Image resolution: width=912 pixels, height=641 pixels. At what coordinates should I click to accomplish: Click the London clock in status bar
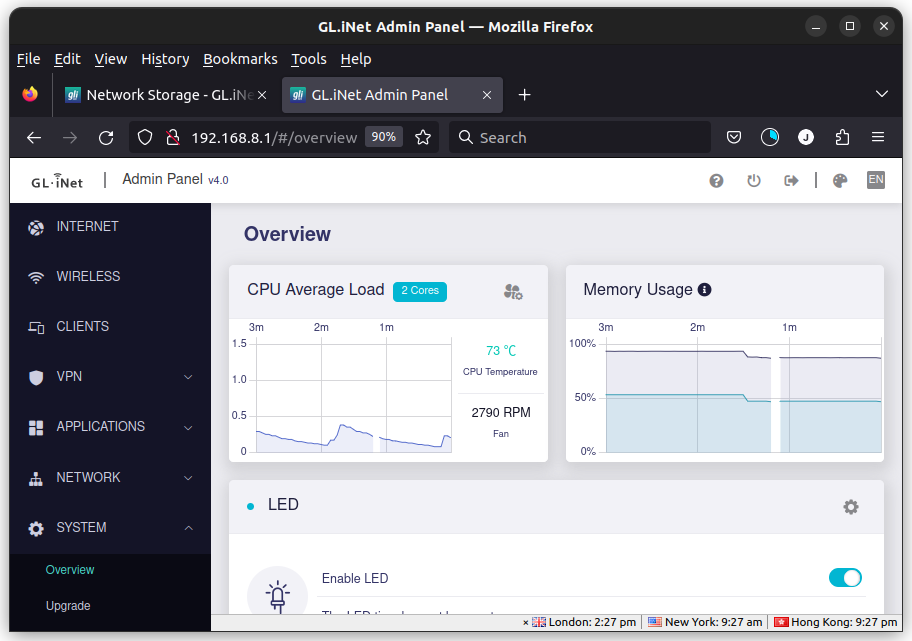coord(585,622)
